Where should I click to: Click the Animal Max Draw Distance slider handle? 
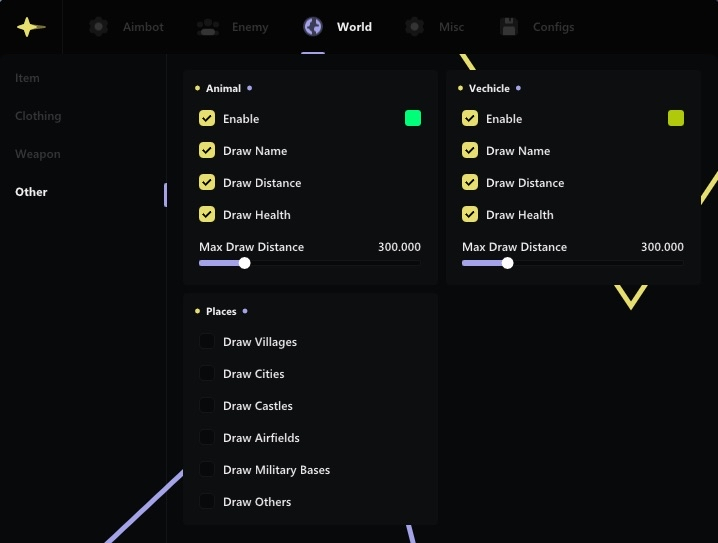tap(245, 264)
